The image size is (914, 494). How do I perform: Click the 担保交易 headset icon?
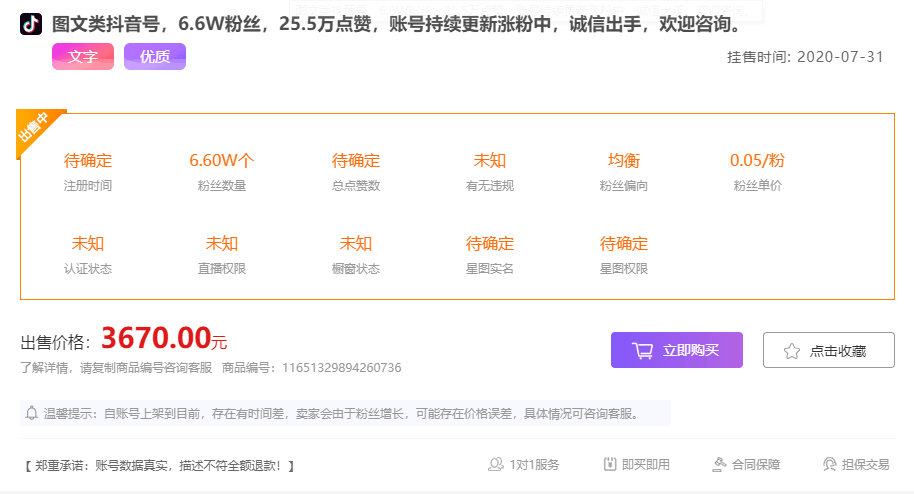(829, 464)
